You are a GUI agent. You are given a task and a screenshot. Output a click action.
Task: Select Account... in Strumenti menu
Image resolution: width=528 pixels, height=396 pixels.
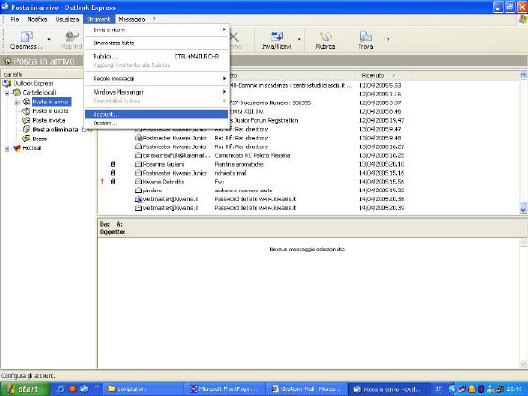coord(157,114)
